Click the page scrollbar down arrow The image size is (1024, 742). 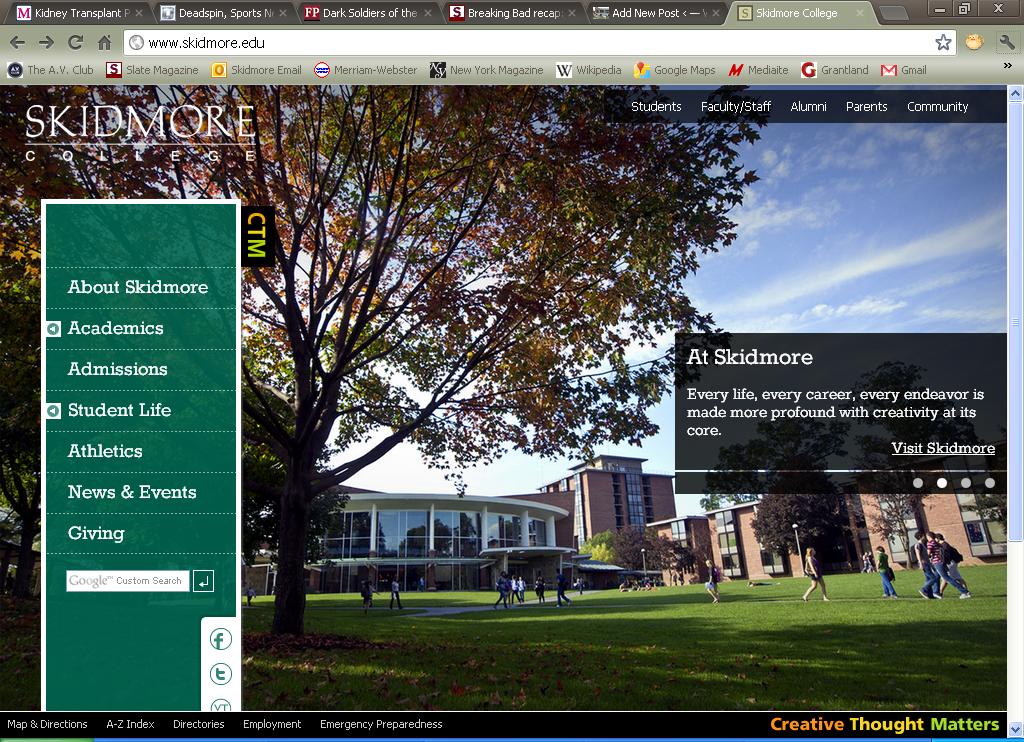point(1016,730)
